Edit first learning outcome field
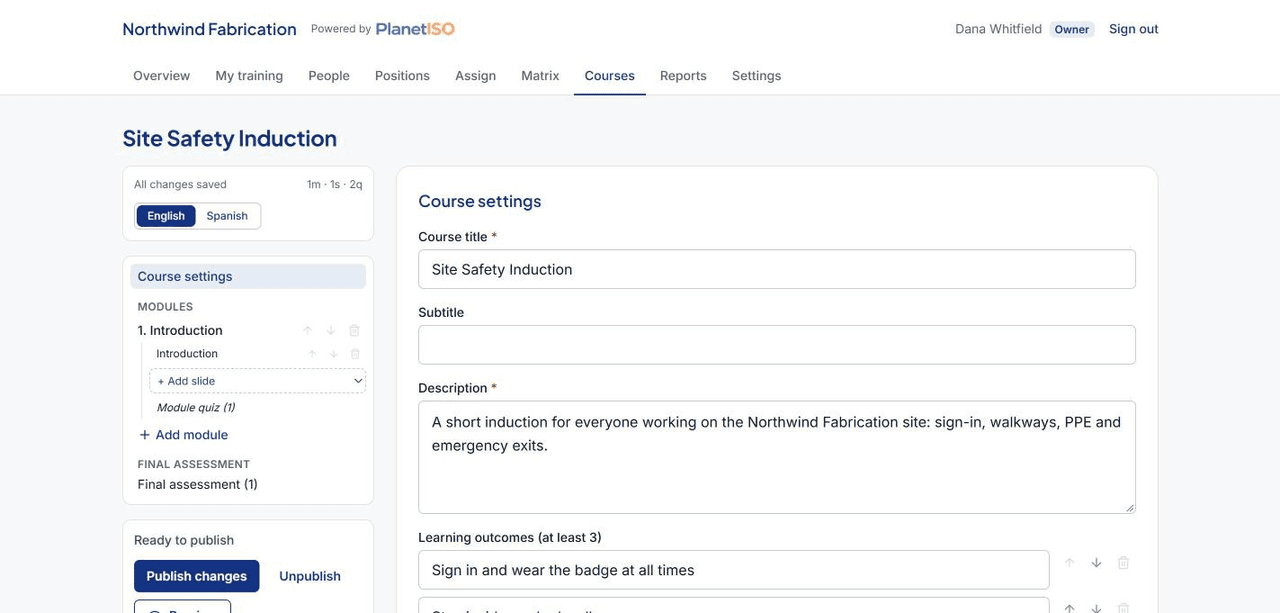The width and height of the screenshot is (1280, 613). click(734, 570)
